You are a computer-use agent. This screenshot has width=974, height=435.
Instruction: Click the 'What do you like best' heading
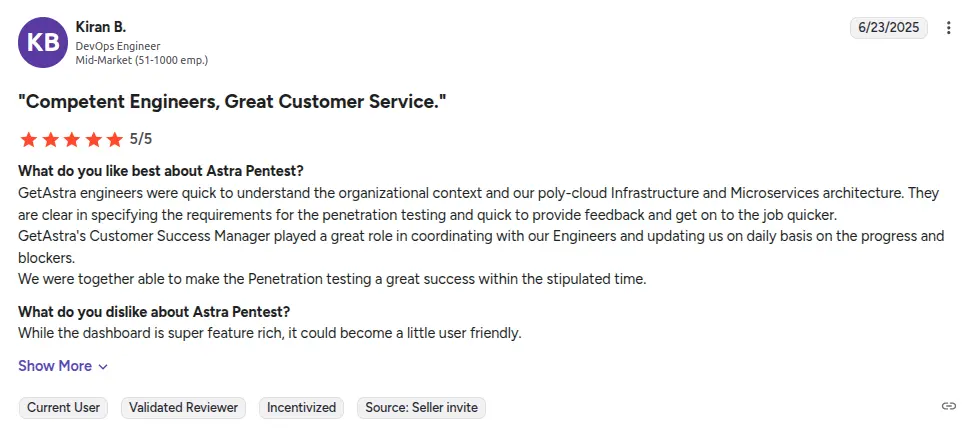(x=161, y=171)
